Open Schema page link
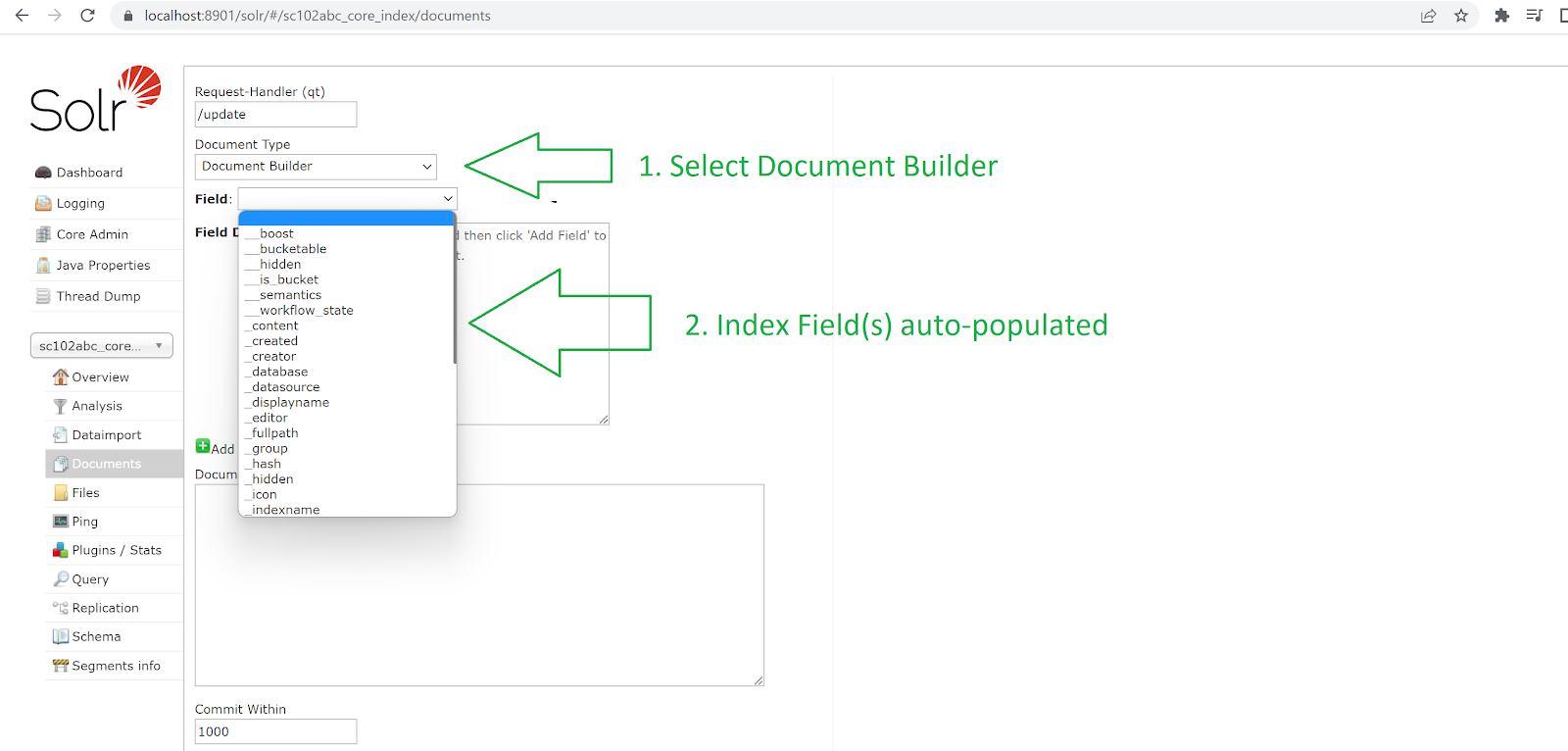The height and width of the screenshot is (751, 1568). [96, 636]
